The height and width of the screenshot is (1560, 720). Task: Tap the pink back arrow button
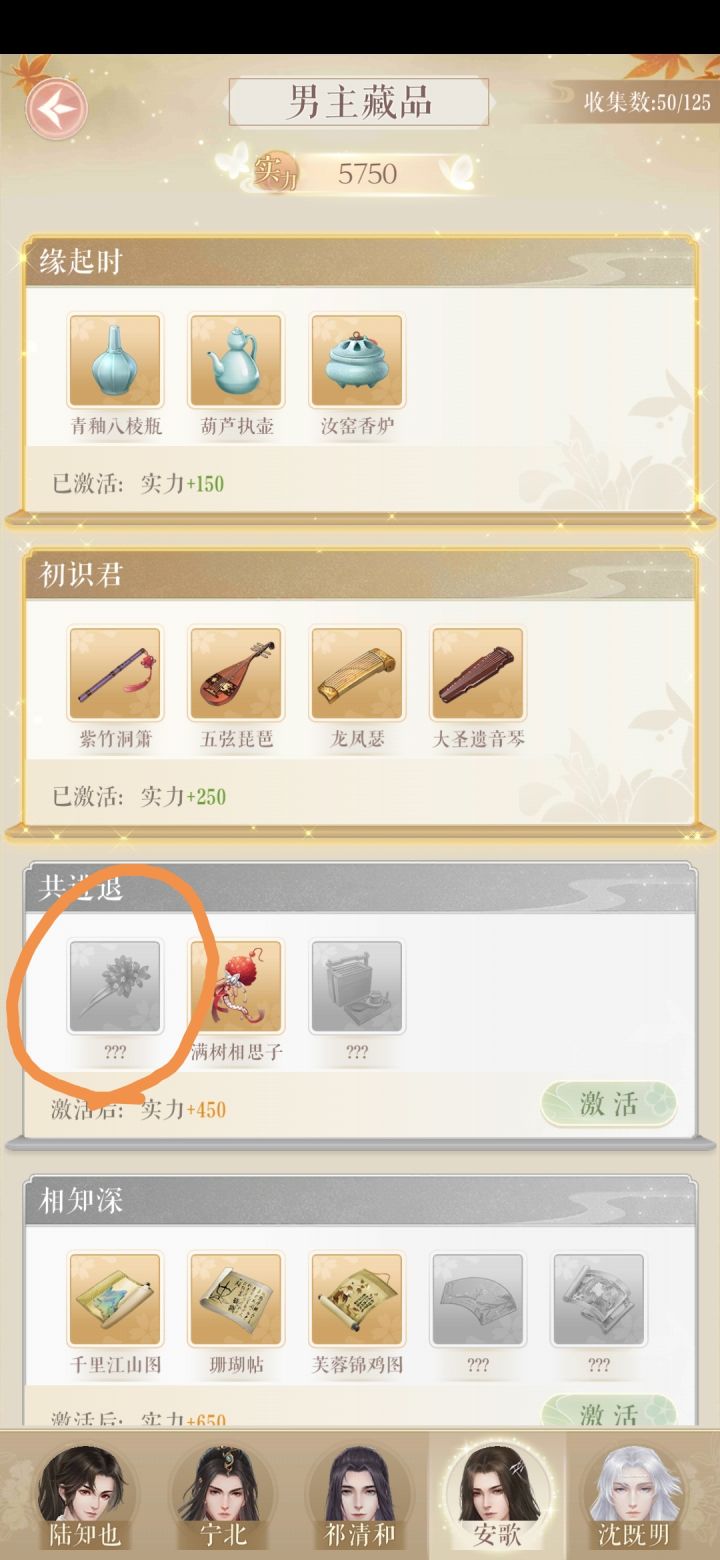[x=56, y=108]
